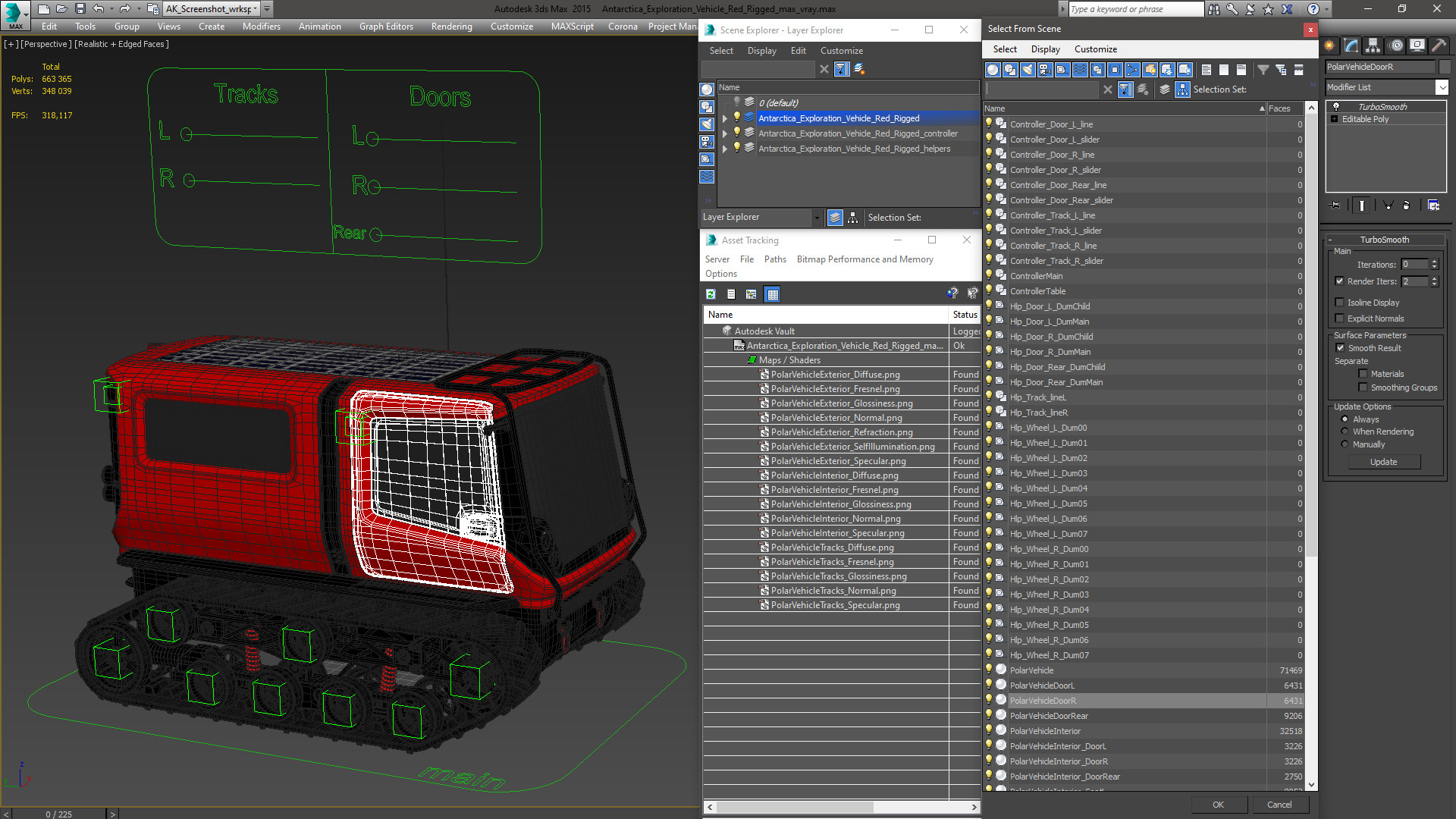Toggle Display Geometry filter in Select From Scene

click(993, 70)
